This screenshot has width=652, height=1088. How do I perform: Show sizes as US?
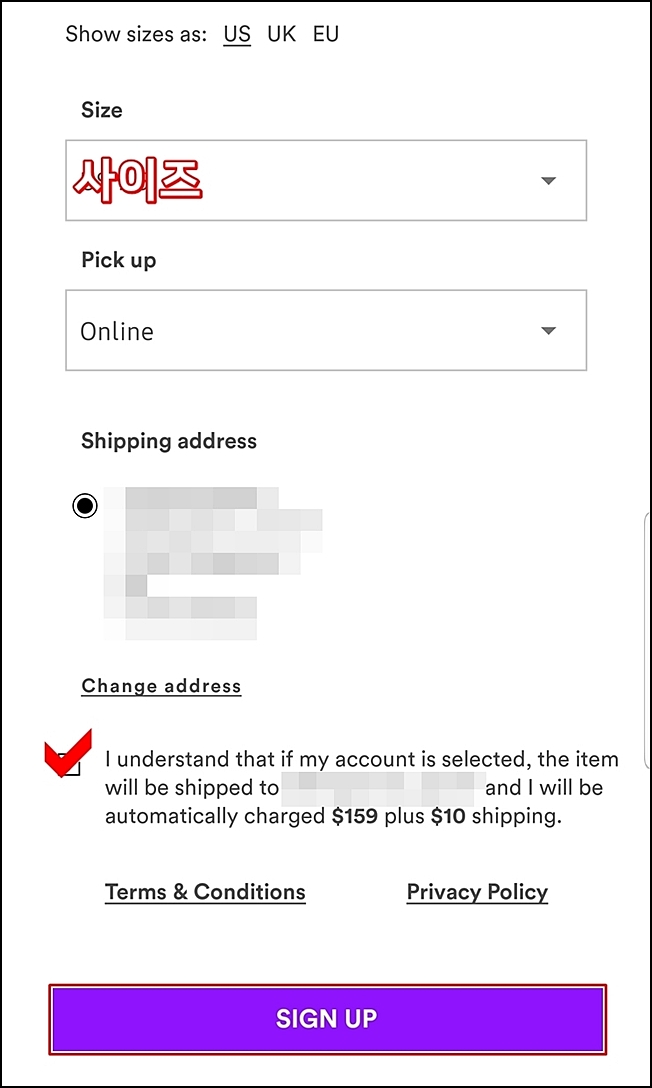[x=237, y=34]
